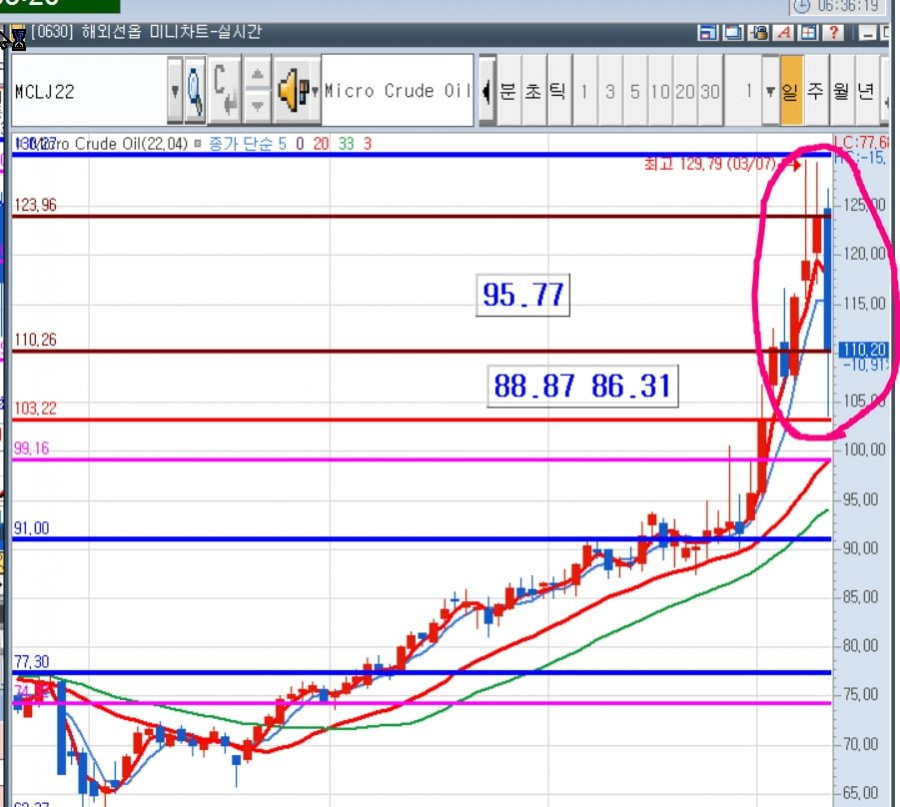Click the 70.00 price axis label
The image size is (900, 807).
coord(860,744)
